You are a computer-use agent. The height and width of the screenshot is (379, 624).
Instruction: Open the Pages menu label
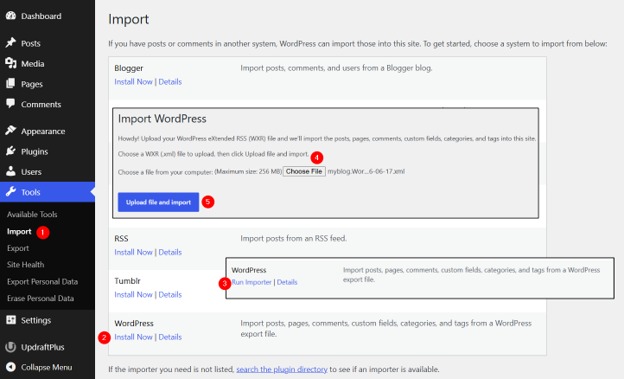pos(32,84)
